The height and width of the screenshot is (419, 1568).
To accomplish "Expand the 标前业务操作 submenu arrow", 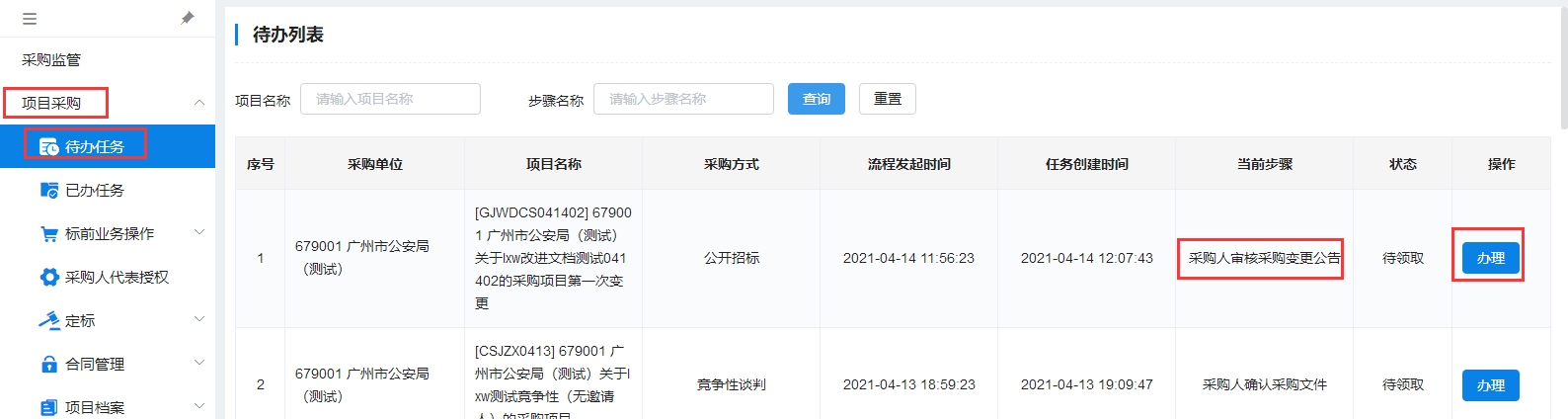I will coord(199,233).
